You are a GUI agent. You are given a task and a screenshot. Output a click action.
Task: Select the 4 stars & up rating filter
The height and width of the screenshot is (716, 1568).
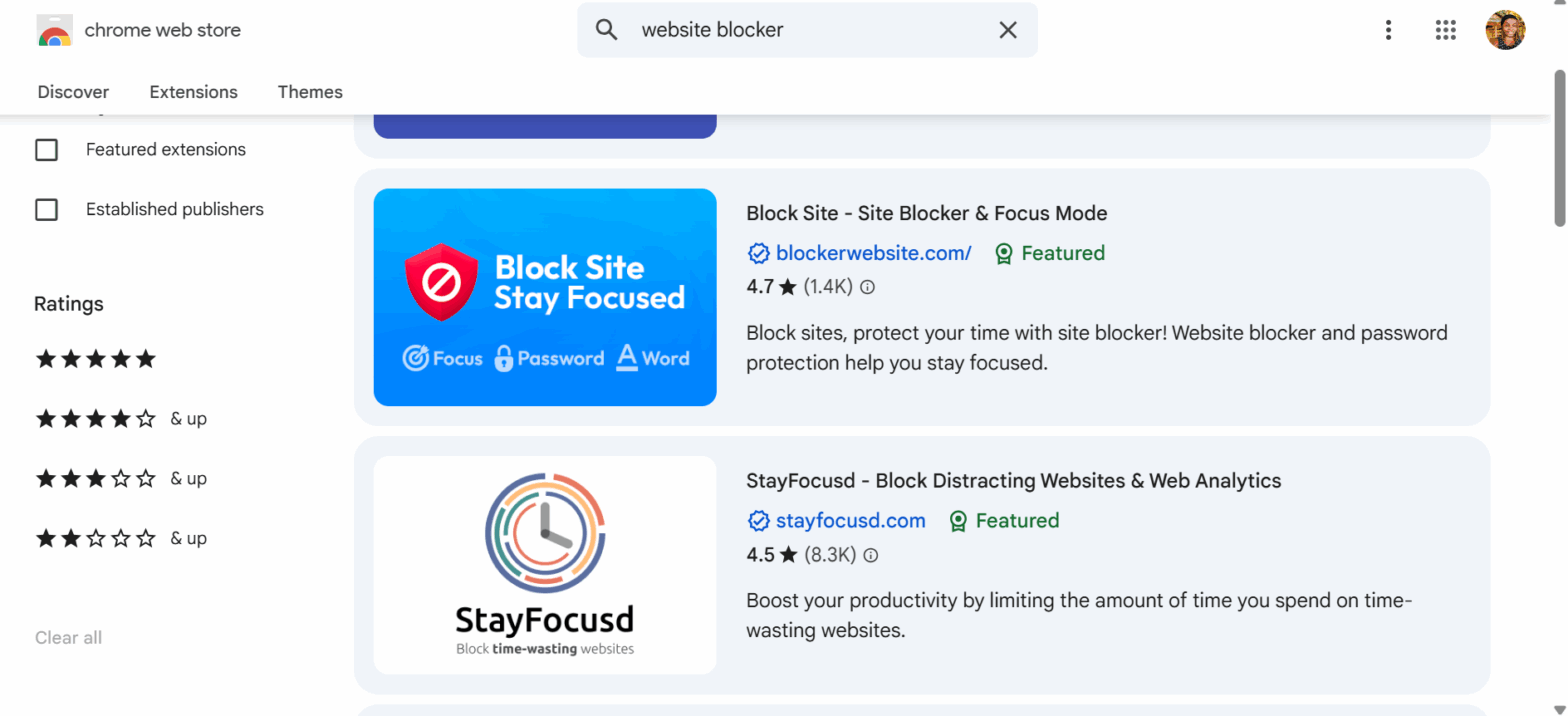point(96,418)
